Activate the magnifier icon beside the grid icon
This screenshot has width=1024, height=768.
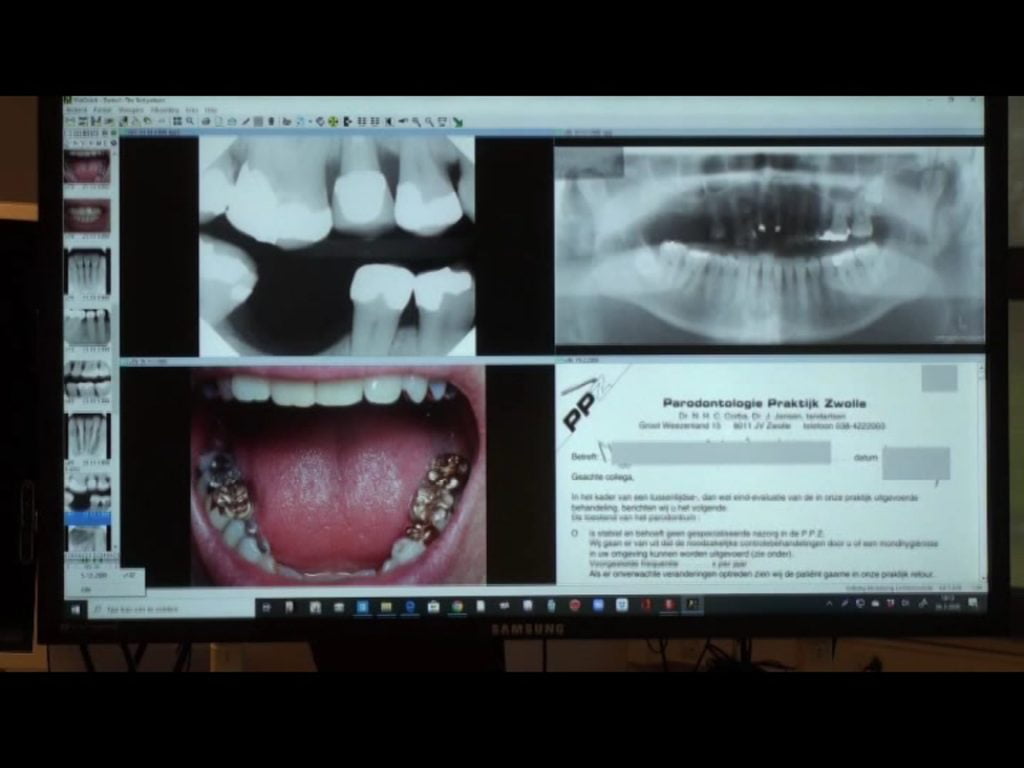pos(190,121)
